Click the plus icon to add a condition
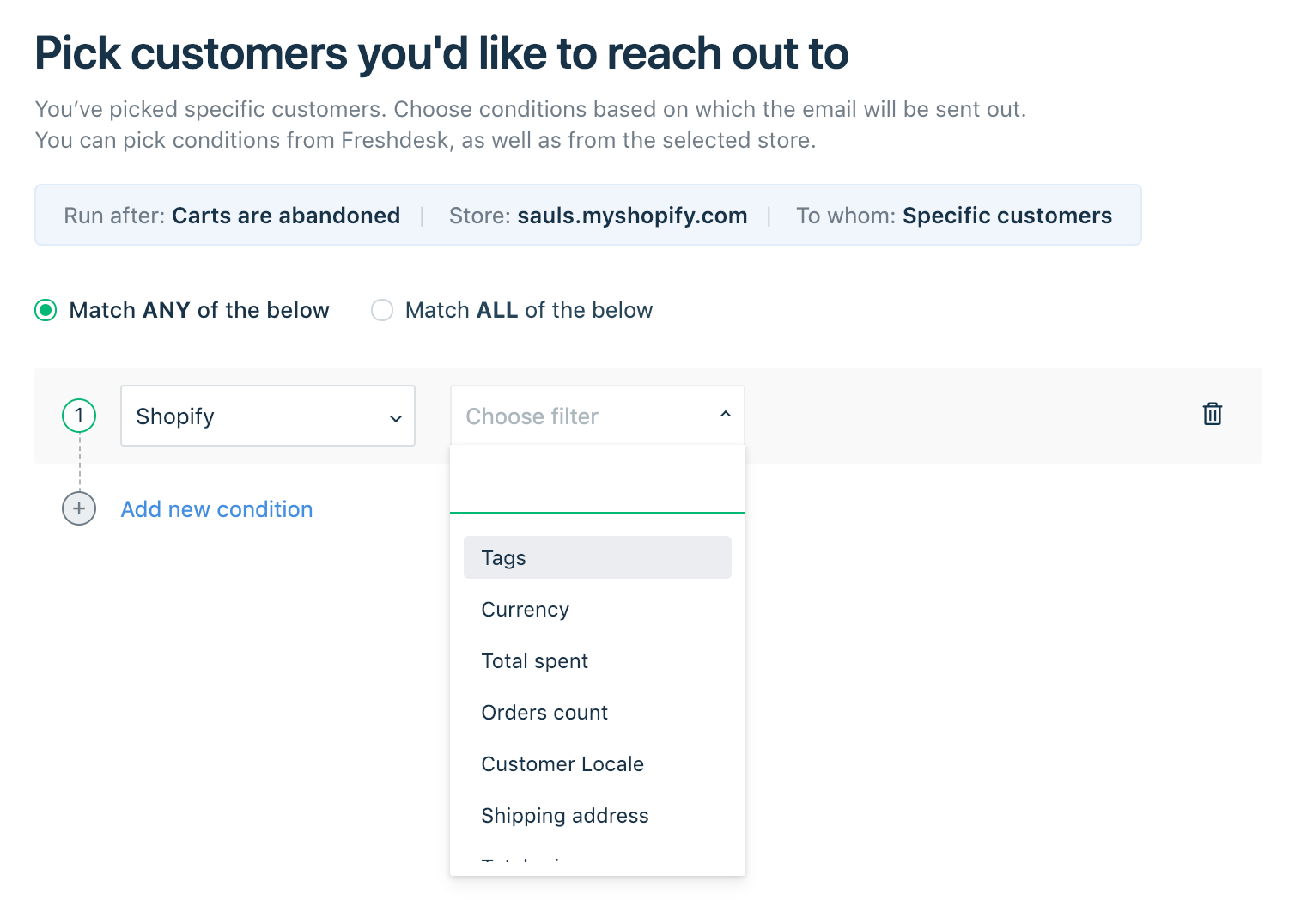Viewport: 1295px width, 924px height. click(79, 508)
